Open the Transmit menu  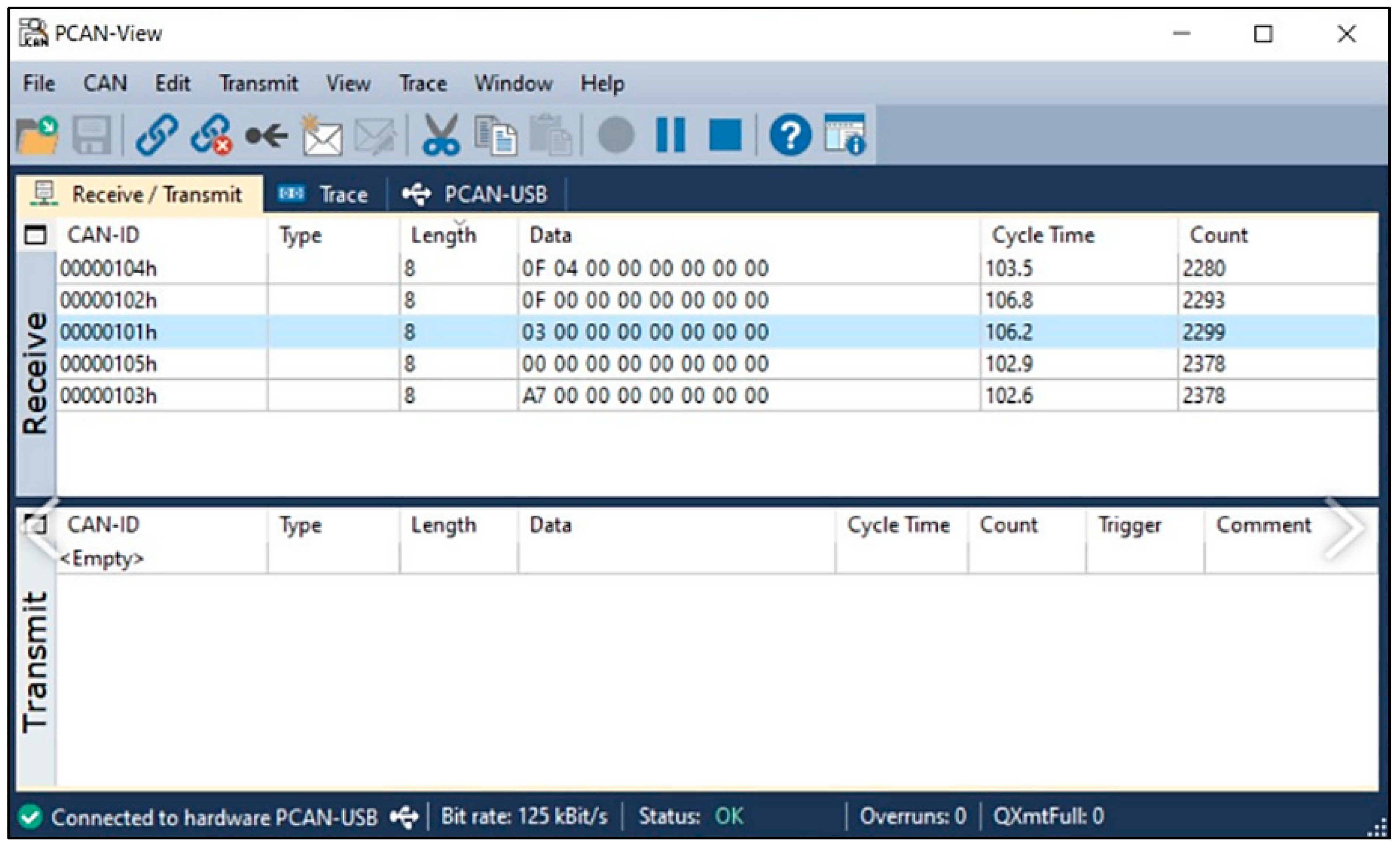coord(258,84)
